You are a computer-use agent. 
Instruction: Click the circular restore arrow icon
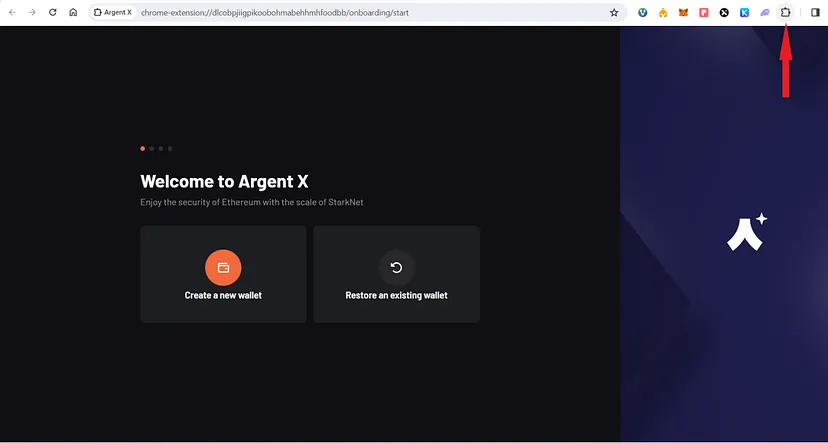click(396, 267)
